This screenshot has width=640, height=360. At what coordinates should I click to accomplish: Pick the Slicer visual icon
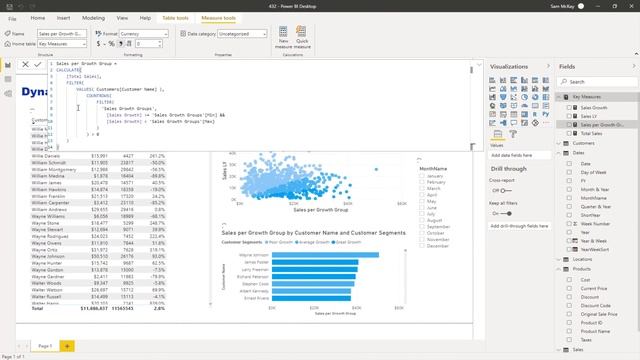point(503,114)
